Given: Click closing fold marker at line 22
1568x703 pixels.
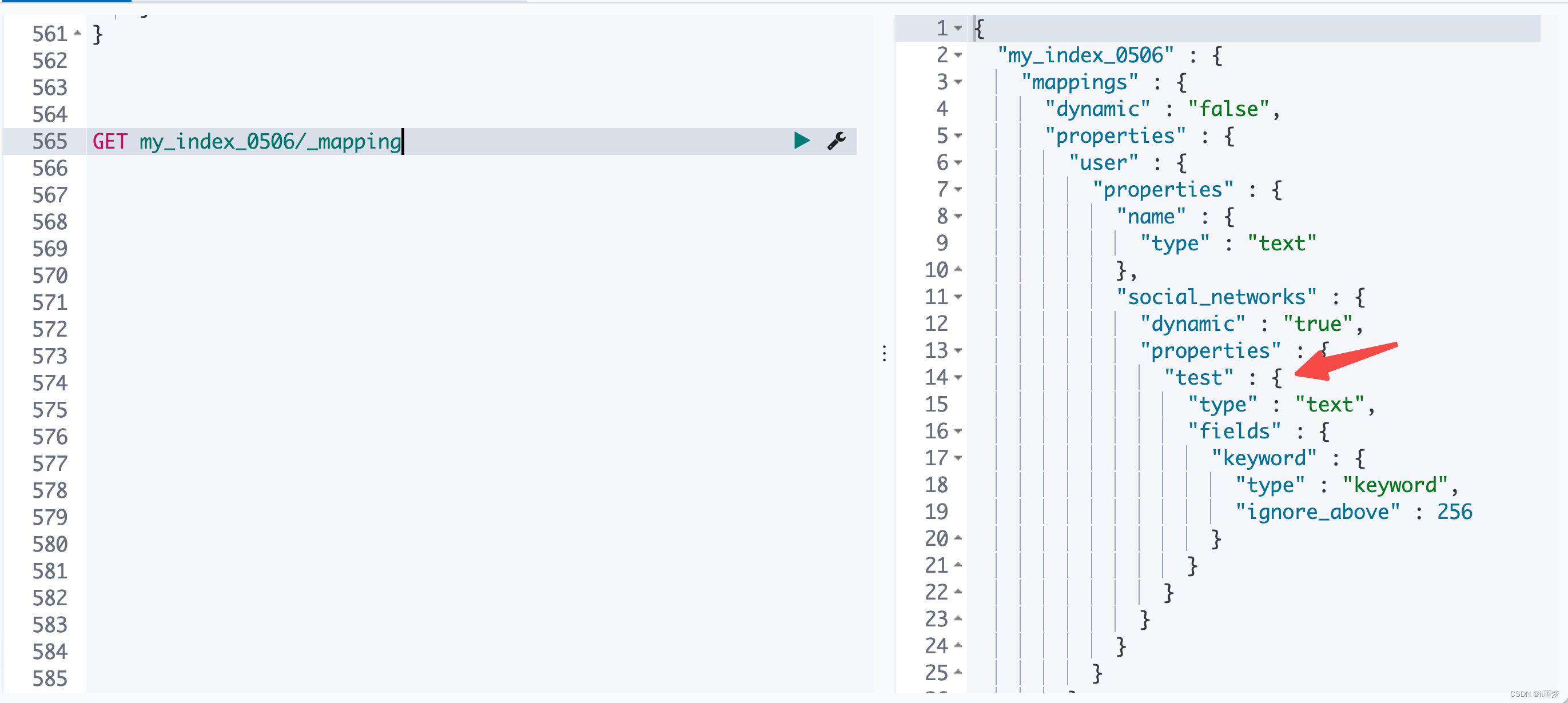Looking at the screenshot, I should pyautogui.click(x=958, y=591).
